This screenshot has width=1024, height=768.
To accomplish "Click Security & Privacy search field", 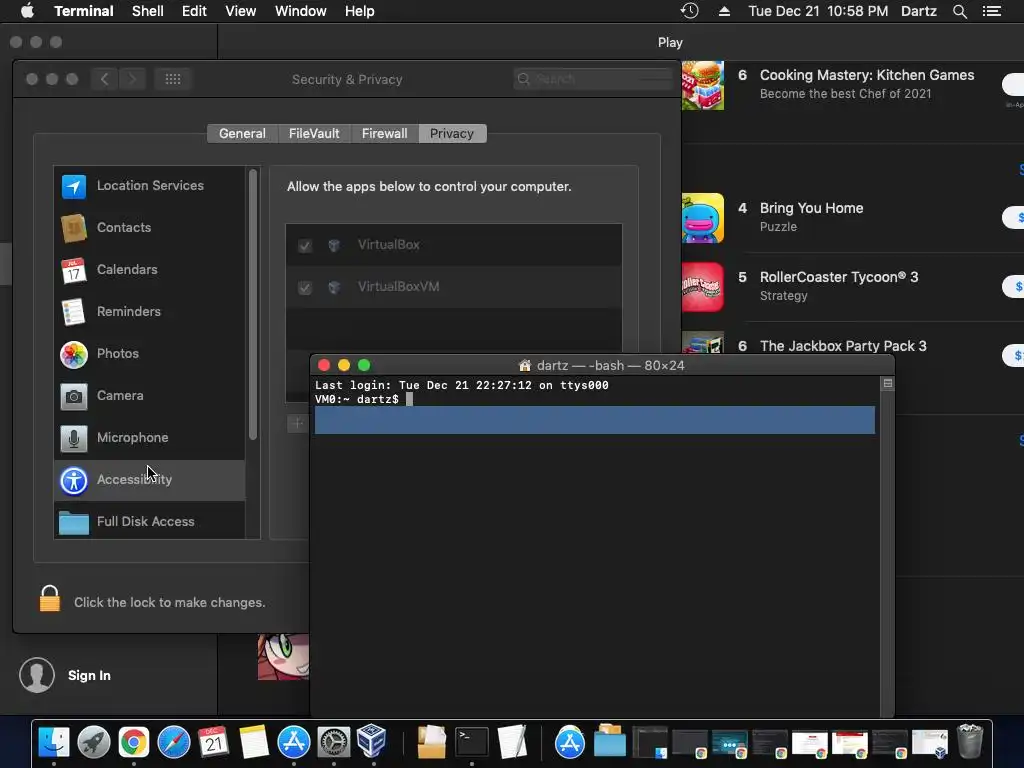I will [593, 79].
